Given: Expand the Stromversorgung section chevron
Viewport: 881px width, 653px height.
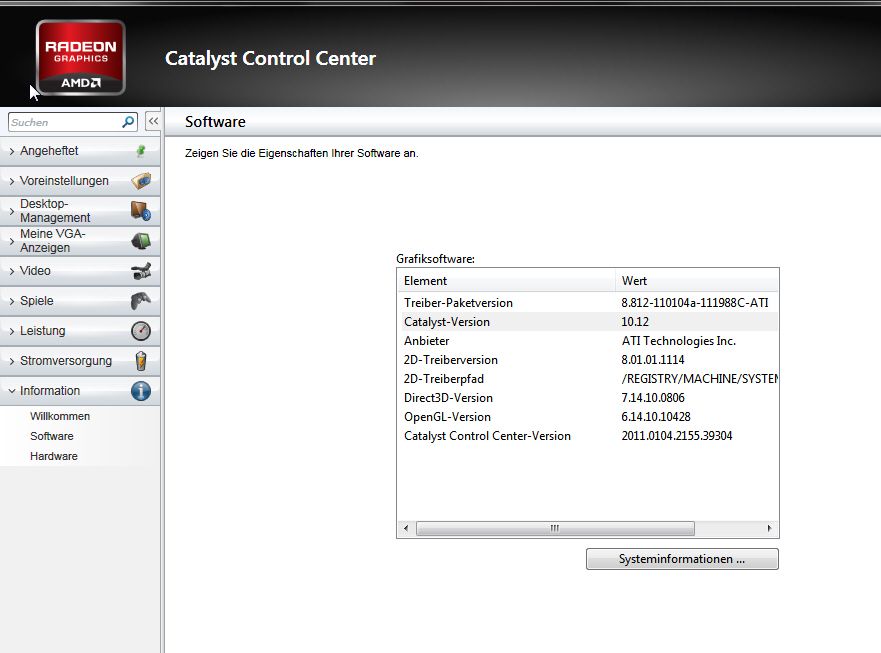Looking at the screenshot, I should pyautogui.click(x=12, y=361).
